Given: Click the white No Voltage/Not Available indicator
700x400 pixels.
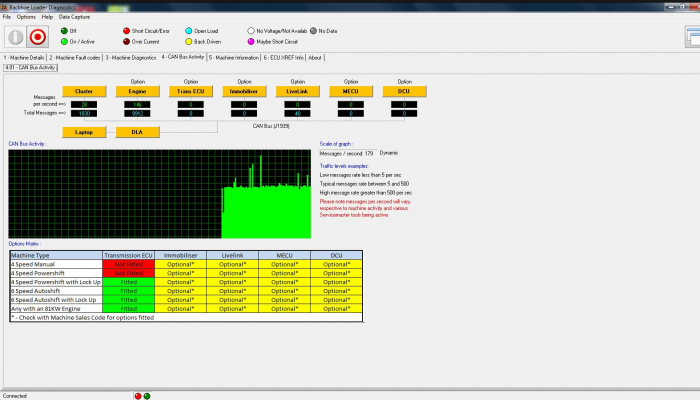Looking at the screenshot, I should click(x=251, y=31).
